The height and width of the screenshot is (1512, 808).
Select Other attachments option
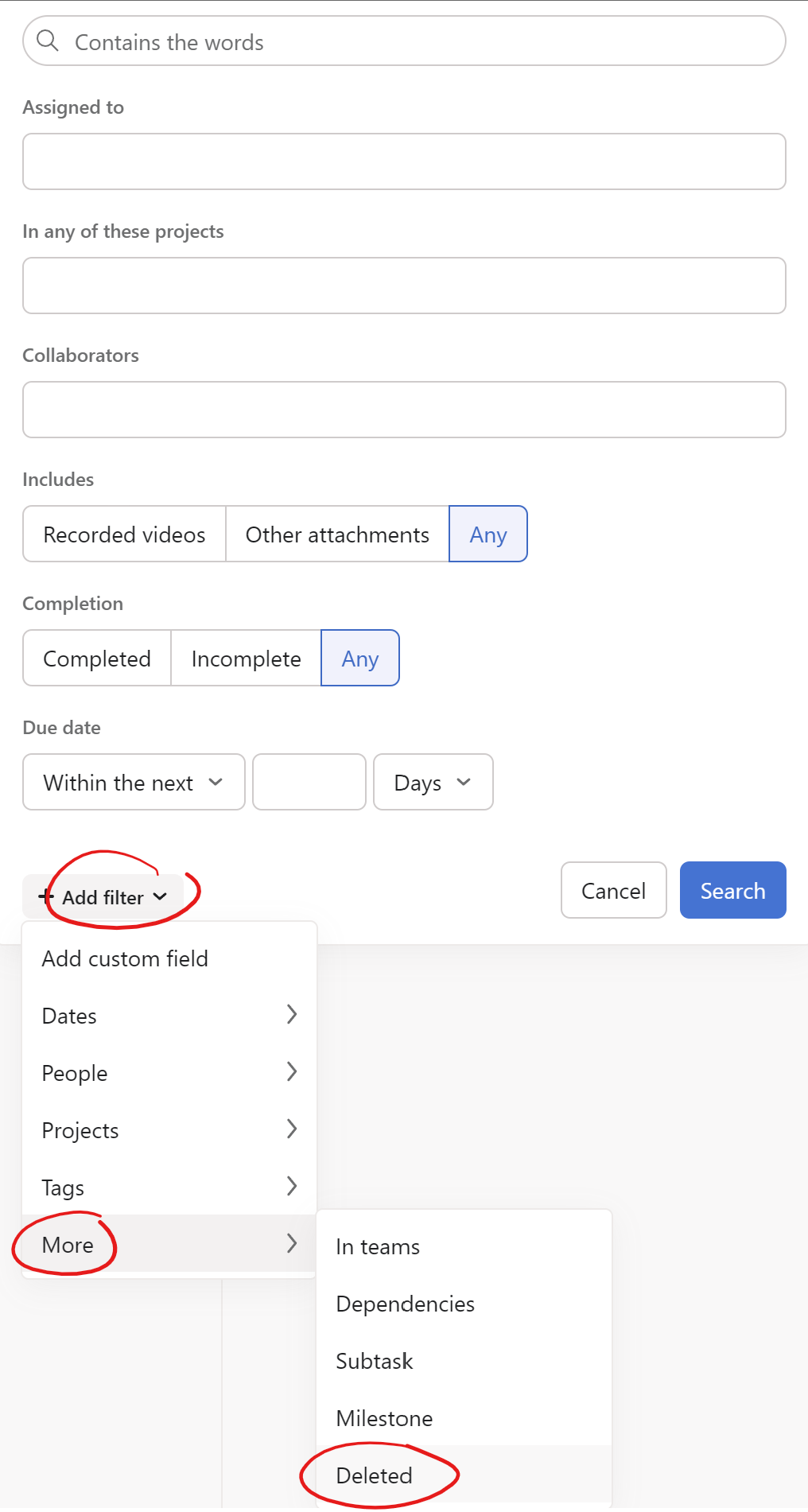337,534
